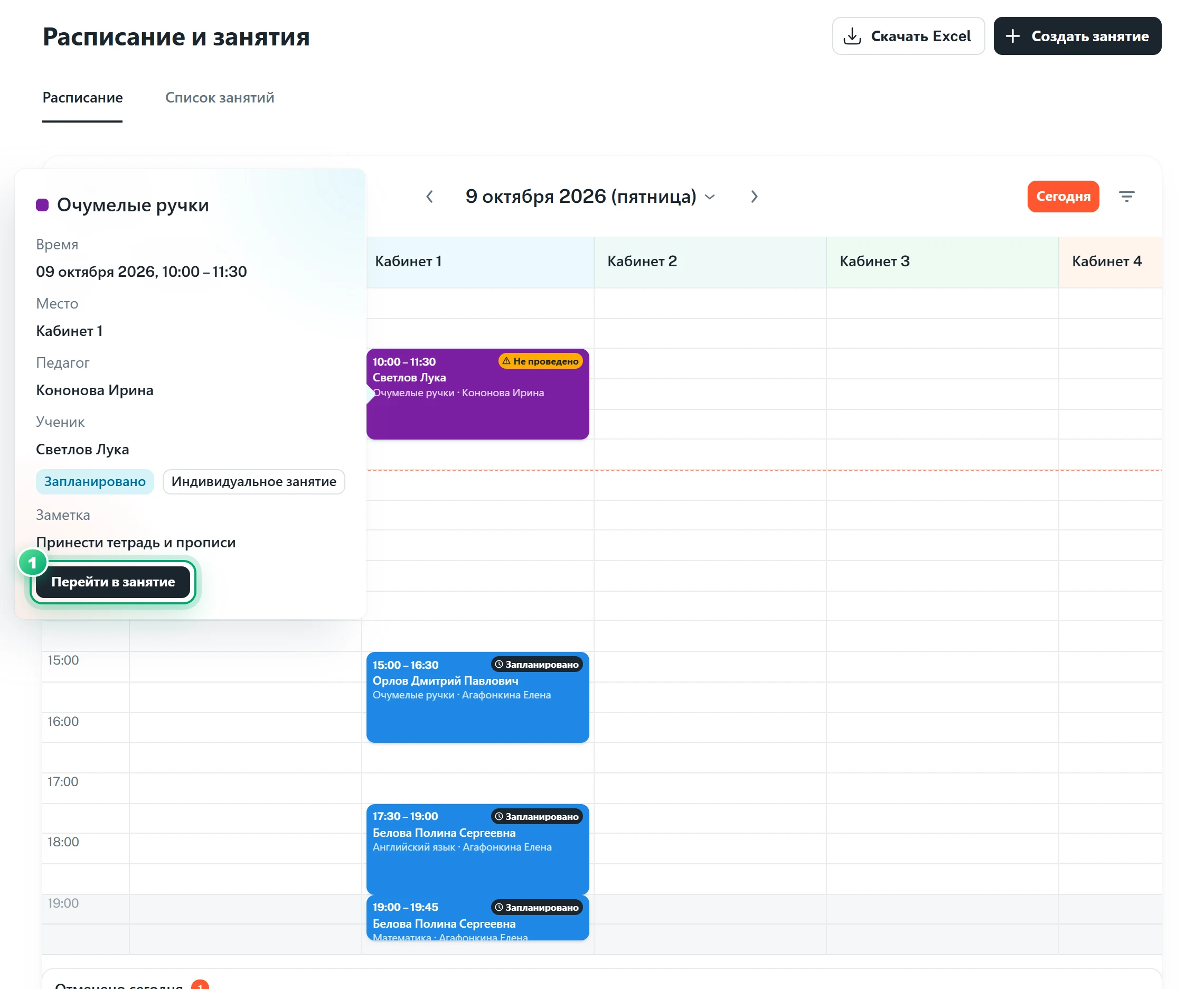The width and height of the screenshot is (1204, 989).
Task: Click Запланировано badge on 19:00 lesson
Action: coord(537,908)
